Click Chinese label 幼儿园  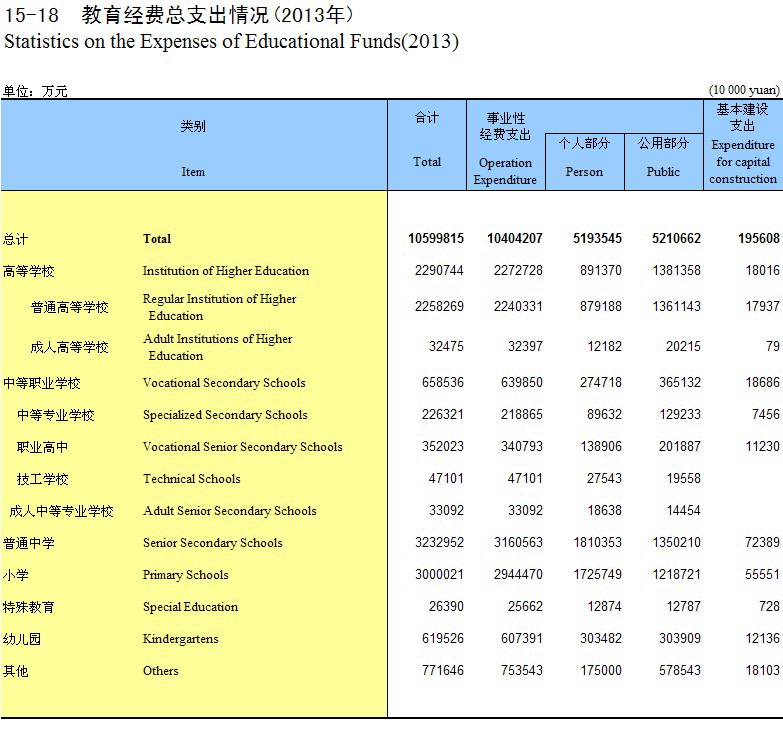[21, 639]
